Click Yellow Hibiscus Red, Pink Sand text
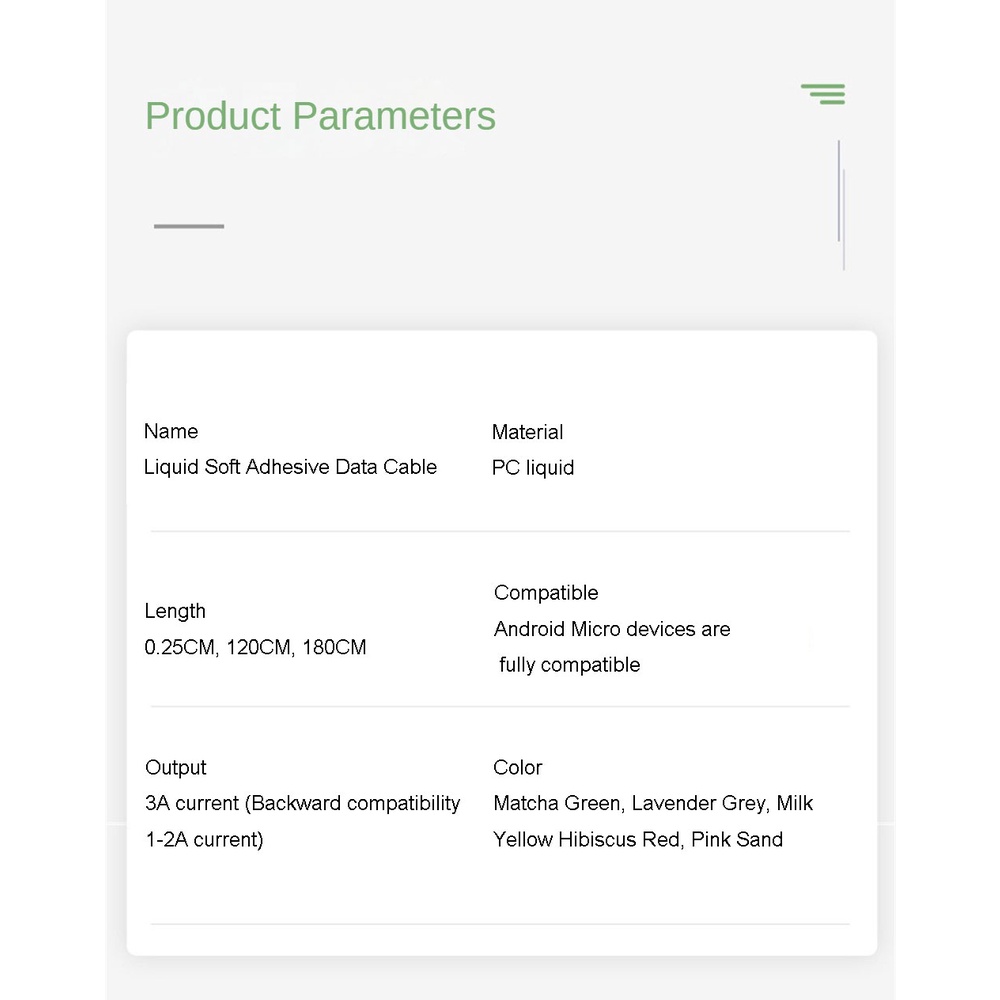Screen dimensions: 1000x1000 pos(638,839)
